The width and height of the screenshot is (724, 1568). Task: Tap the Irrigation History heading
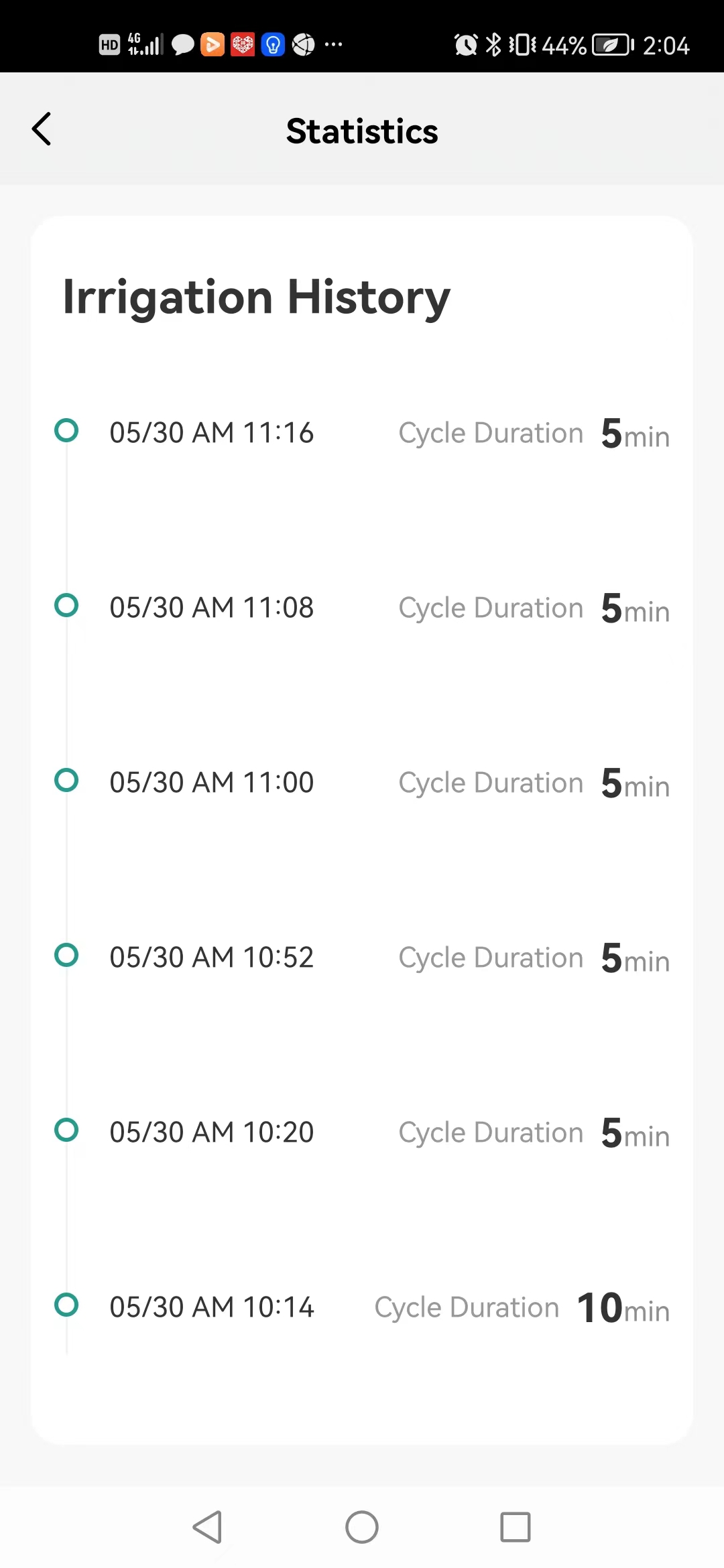point(256,298)
